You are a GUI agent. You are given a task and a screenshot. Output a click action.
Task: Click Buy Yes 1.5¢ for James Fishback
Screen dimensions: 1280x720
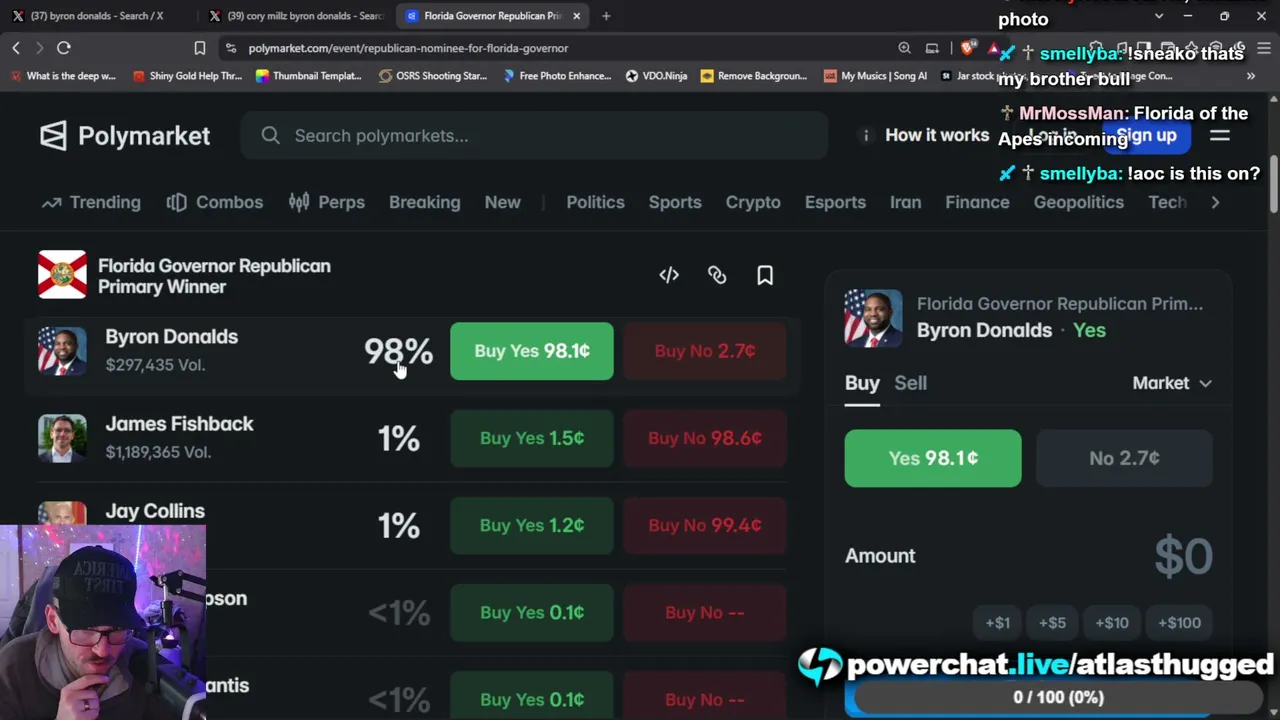click(532, 438)
